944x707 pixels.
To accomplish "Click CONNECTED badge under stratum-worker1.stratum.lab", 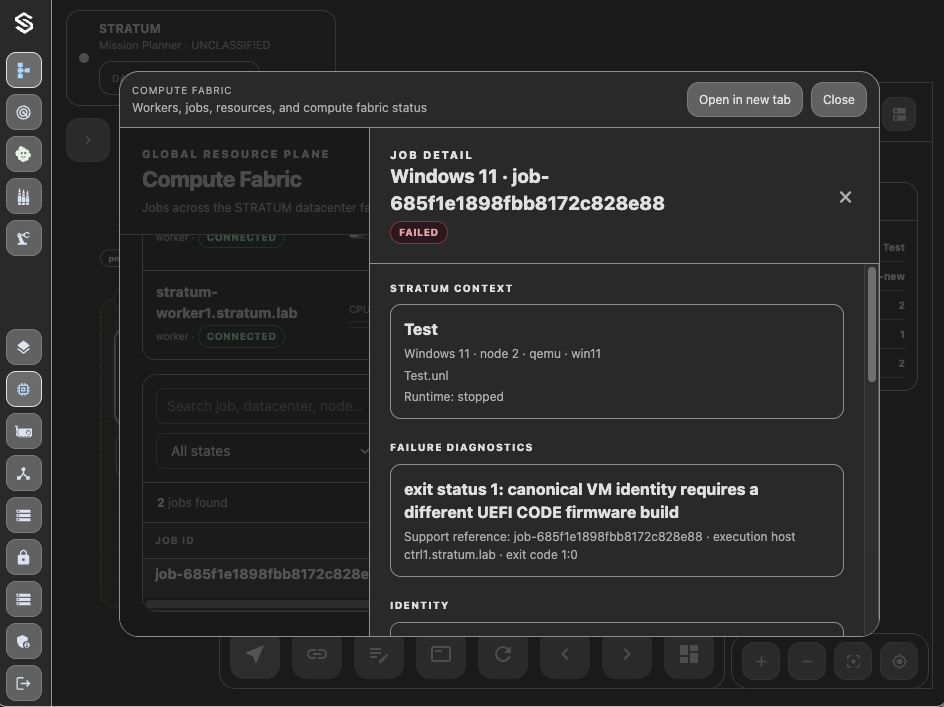I will [241, 337].
